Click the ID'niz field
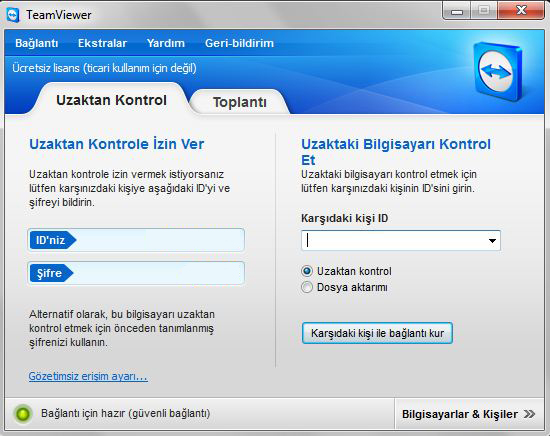Viewport: 550px width, 436px height. [x=136, y=240]
